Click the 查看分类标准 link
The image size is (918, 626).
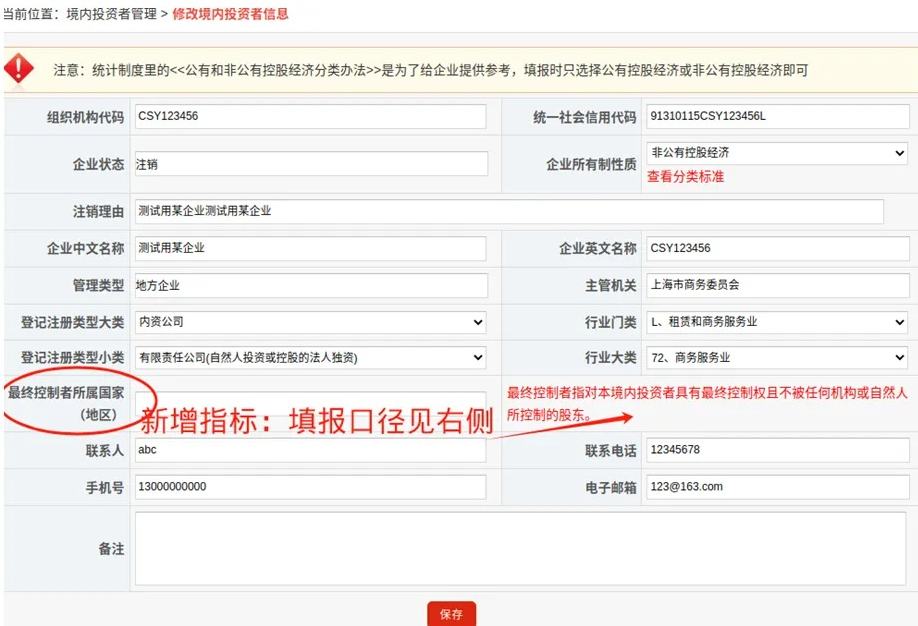tap(685, 177)
